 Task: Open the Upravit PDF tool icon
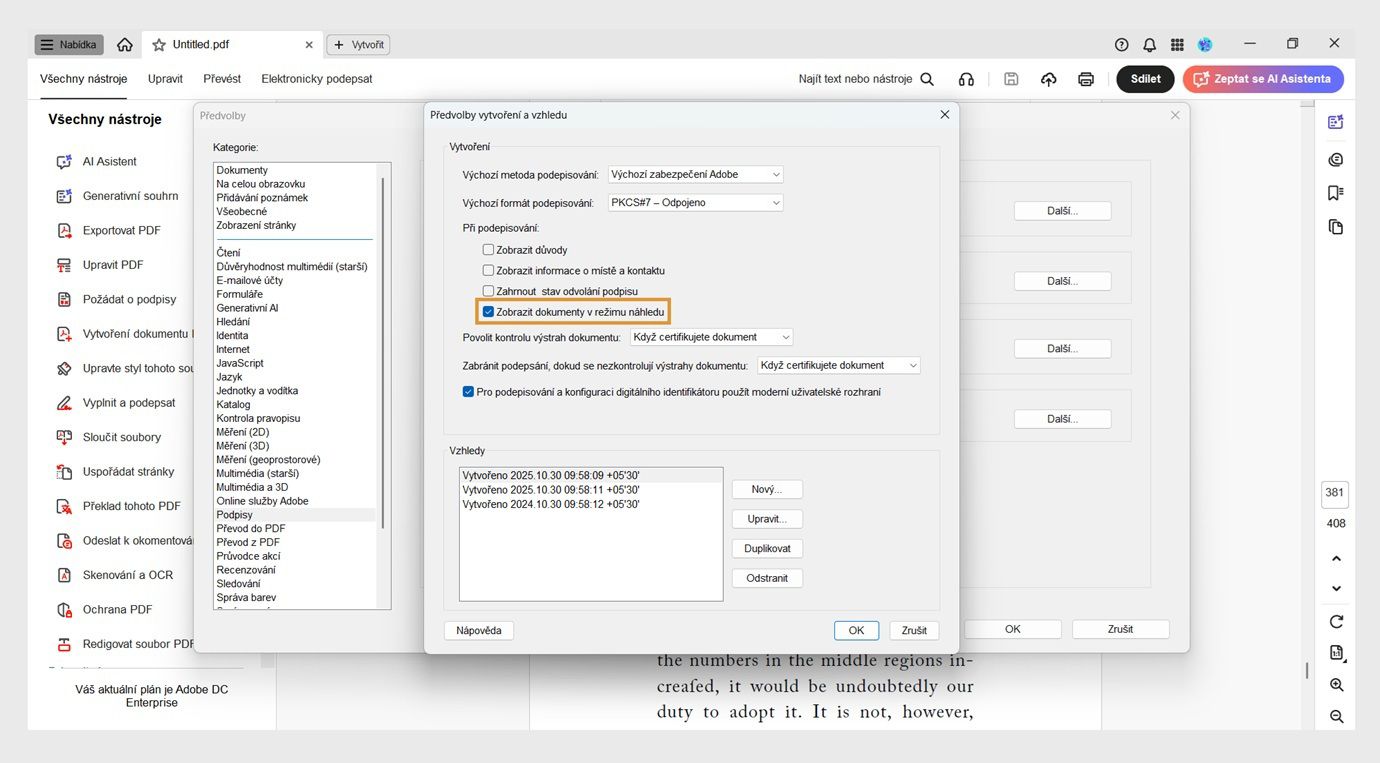point(64,265)
